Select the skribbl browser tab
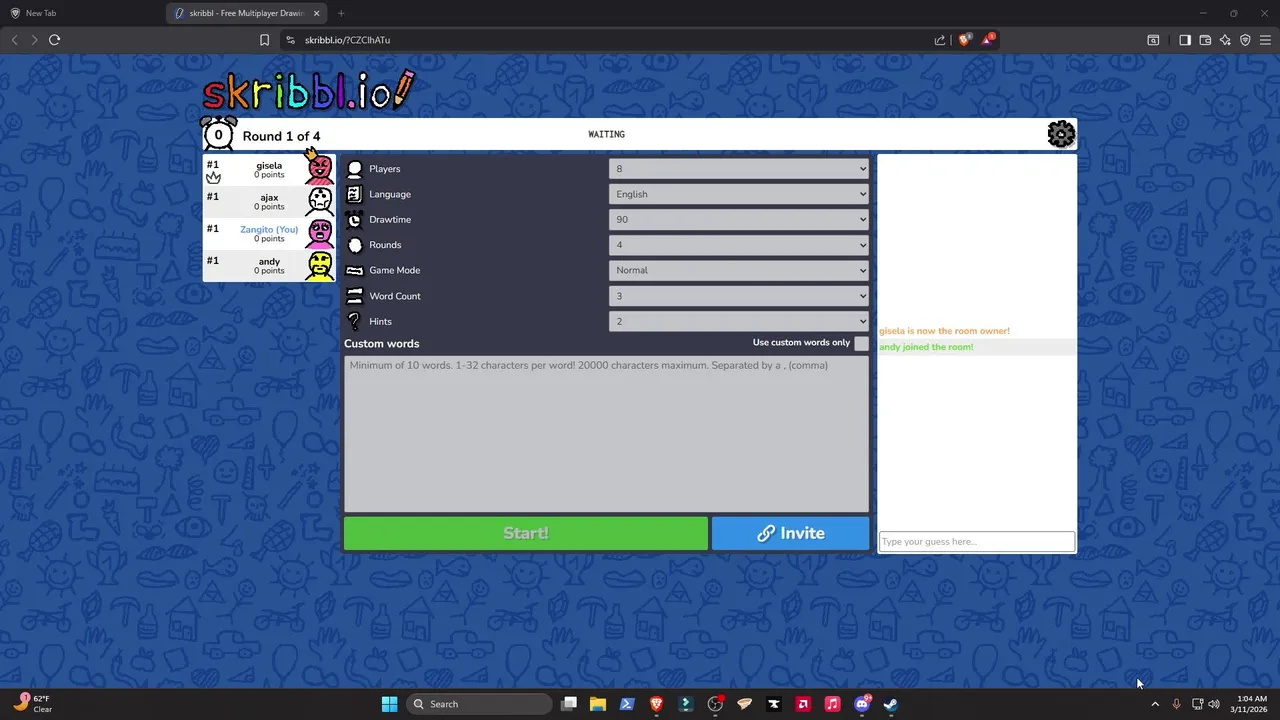This screenshot has width=1280, height=720. click(x=245, y=13)
